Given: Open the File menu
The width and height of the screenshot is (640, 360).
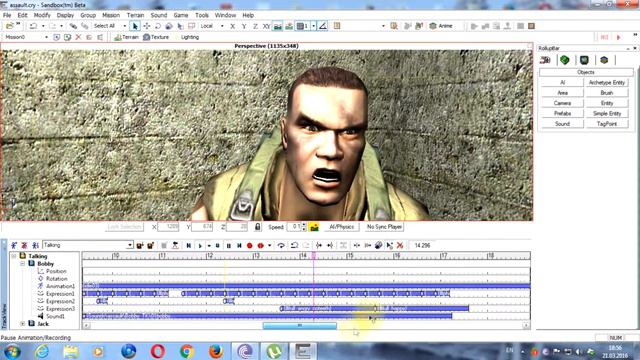Looking at the screenshot, I should coord(7,15).
